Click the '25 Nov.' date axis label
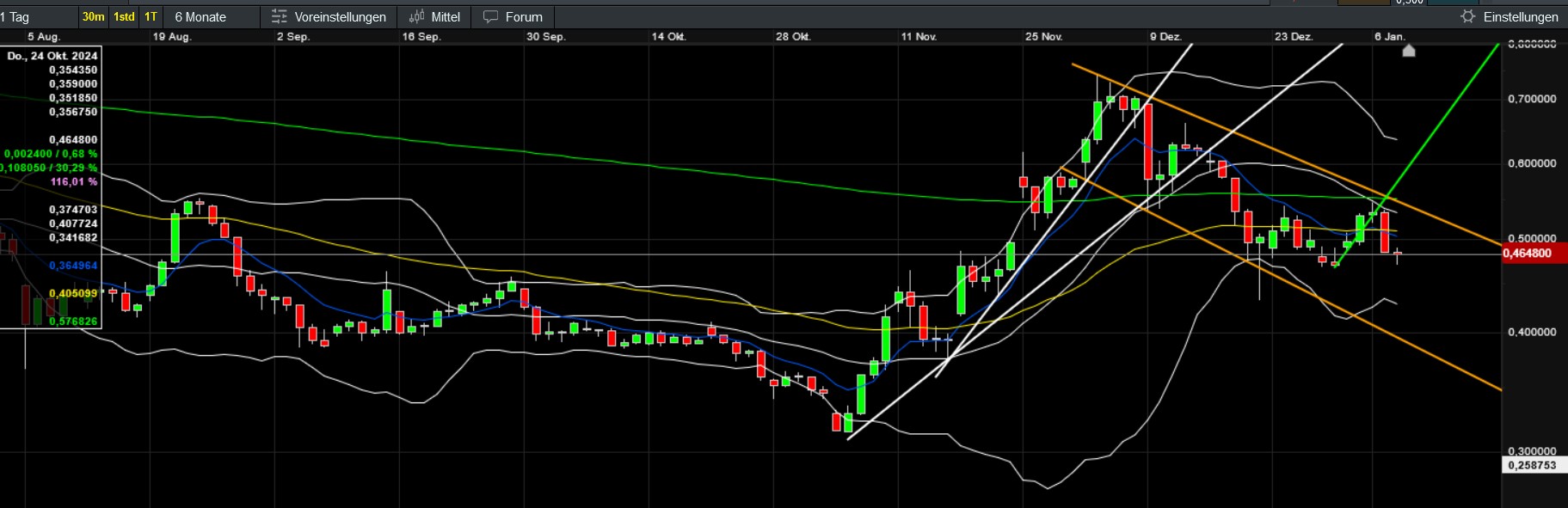This screenshot has width=1568, height=508. pyautogui.click(x=1044, y=37)
